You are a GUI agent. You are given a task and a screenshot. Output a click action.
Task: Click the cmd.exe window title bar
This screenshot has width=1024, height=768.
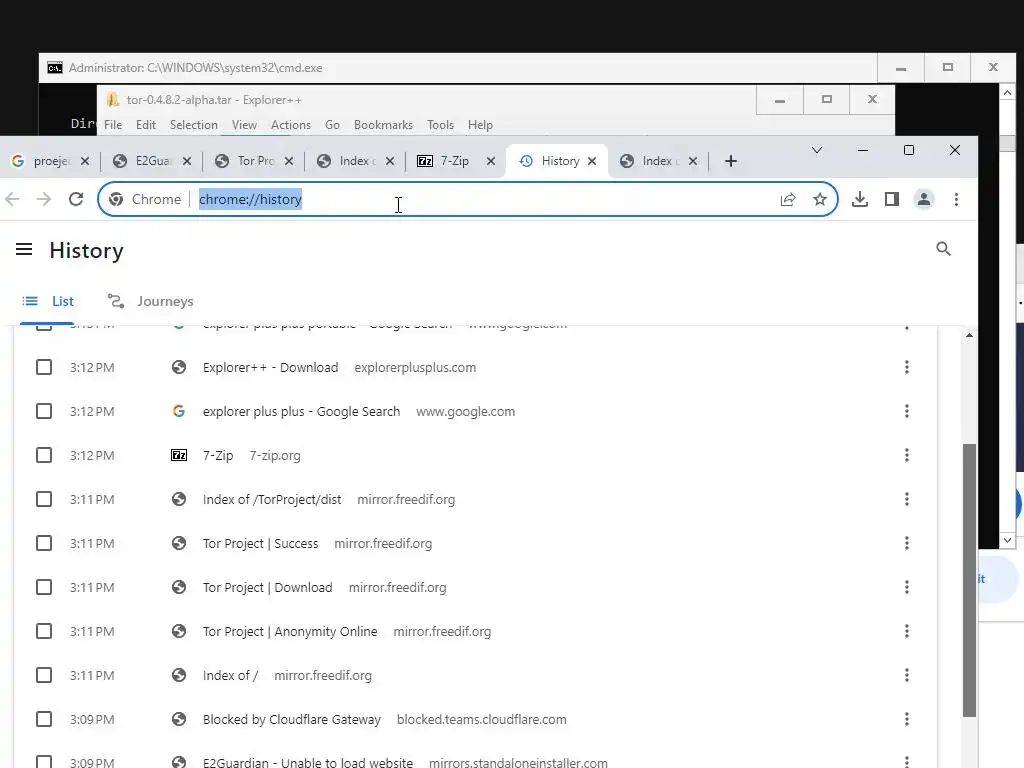tap(457, 68)
